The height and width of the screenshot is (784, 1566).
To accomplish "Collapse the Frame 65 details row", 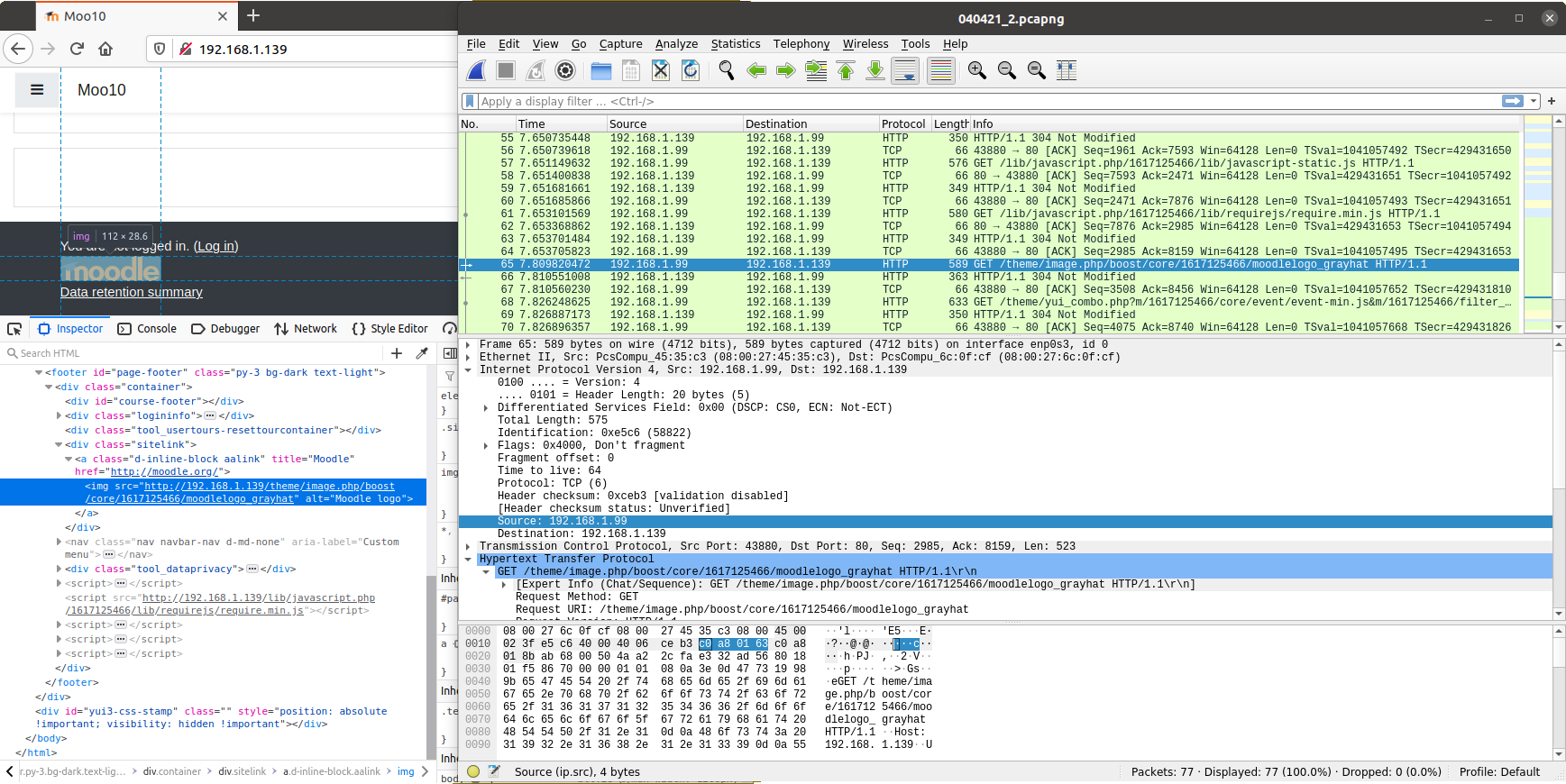I will (468, 344).
